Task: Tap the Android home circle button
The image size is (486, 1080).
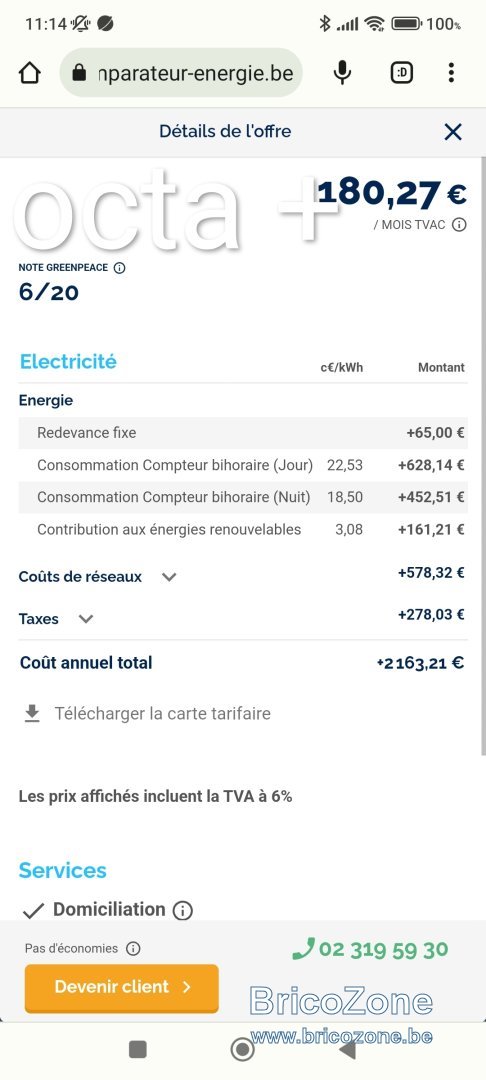Action: click(x=242, y=1049)
